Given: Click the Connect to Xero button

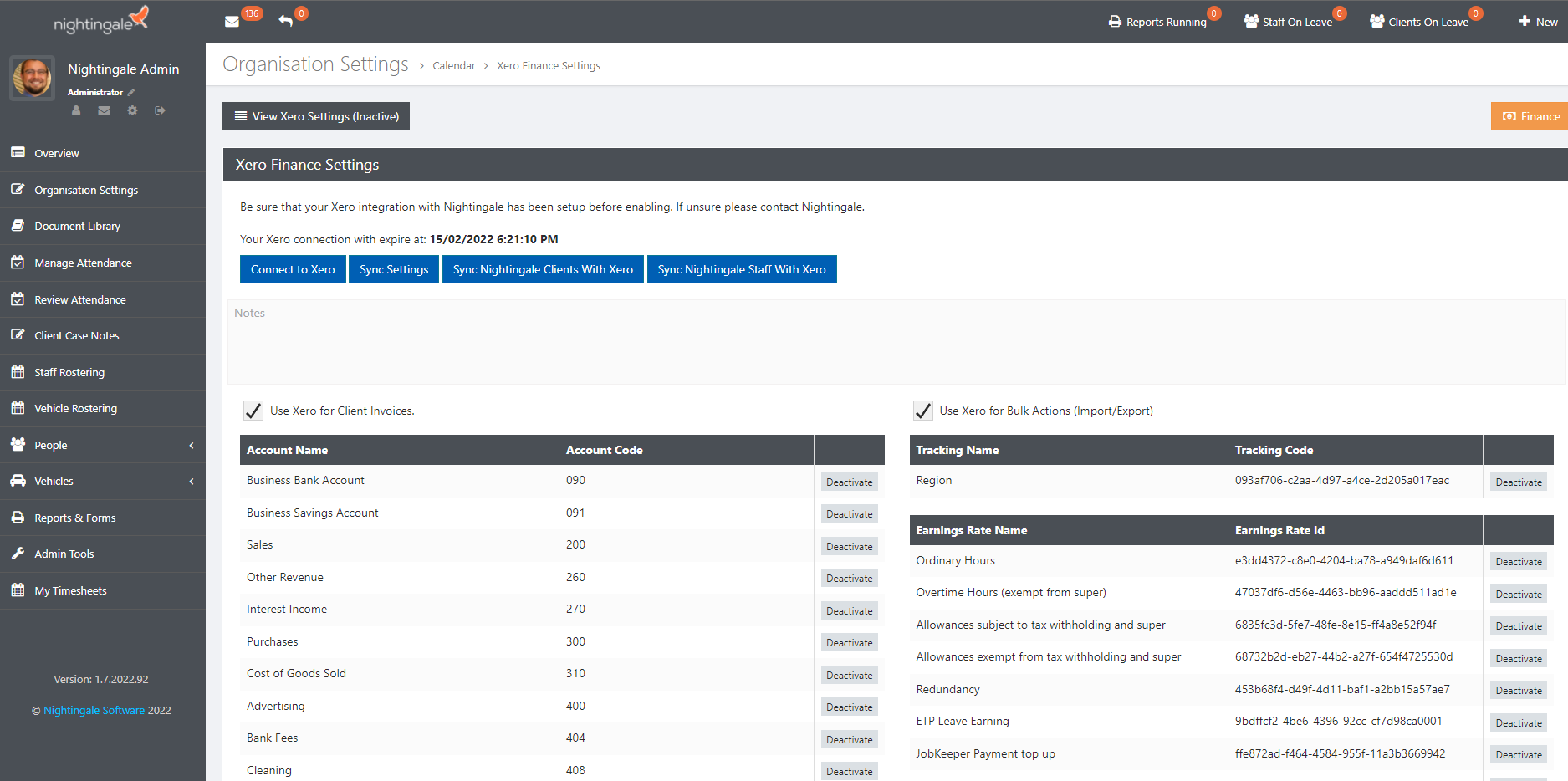Looking at the screenshot, I should [293, 269].
